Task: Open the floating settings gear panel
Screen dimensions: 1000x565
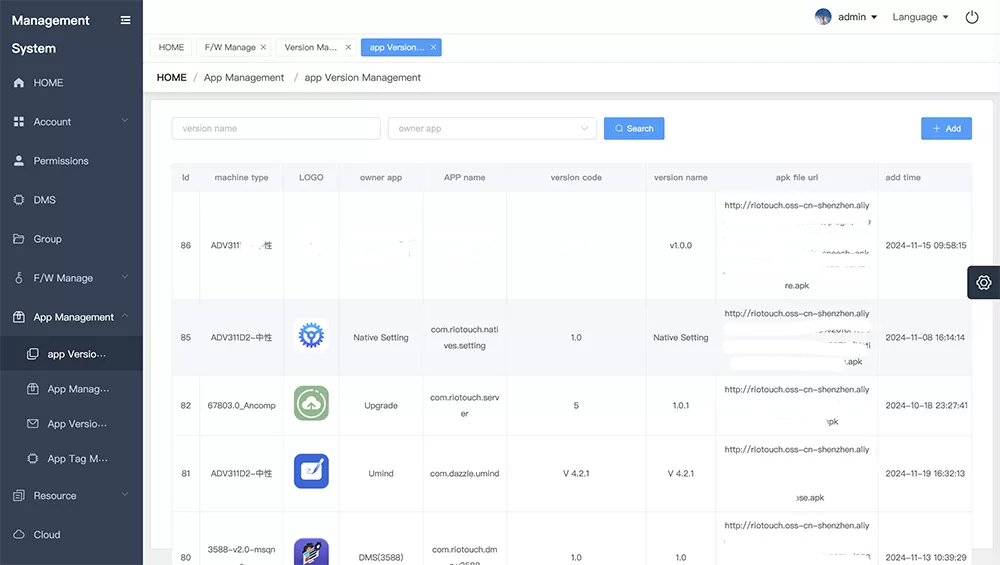Action: click(983, 282)
